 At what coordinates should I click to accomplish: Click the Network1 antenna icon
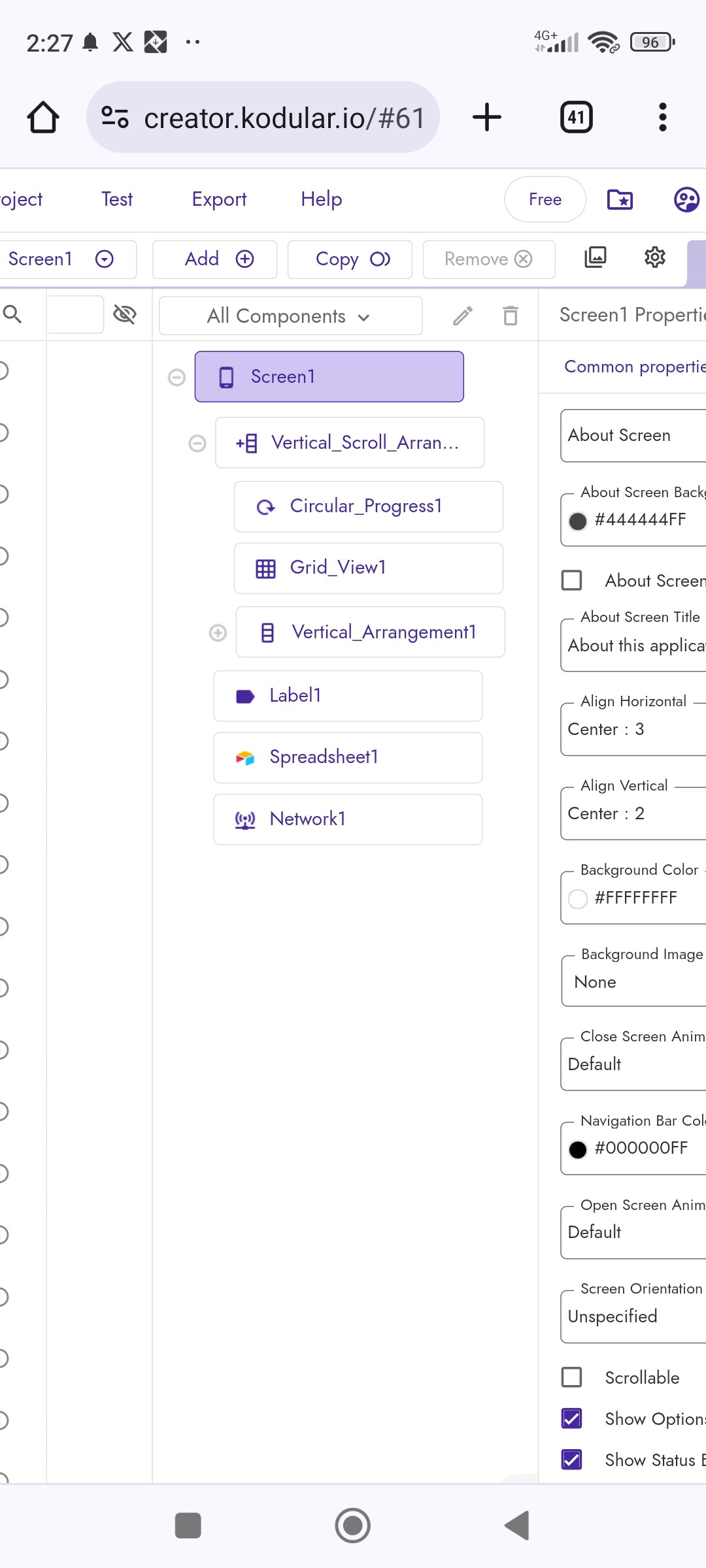[x=245, y=819]
